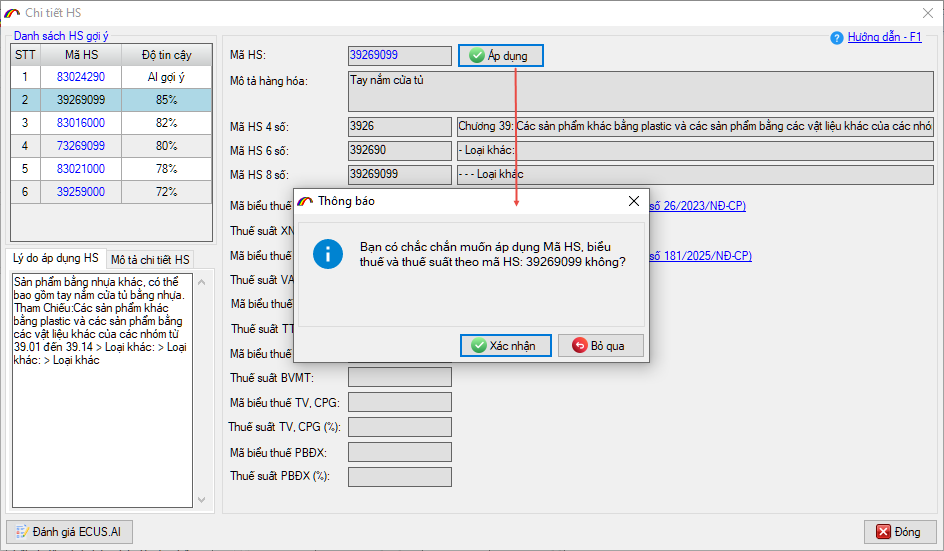The width and height of the screenshot is (944, 551).
Task: Click the Đánh giá ECUS.AI button
Action: [x=69, y=531]
